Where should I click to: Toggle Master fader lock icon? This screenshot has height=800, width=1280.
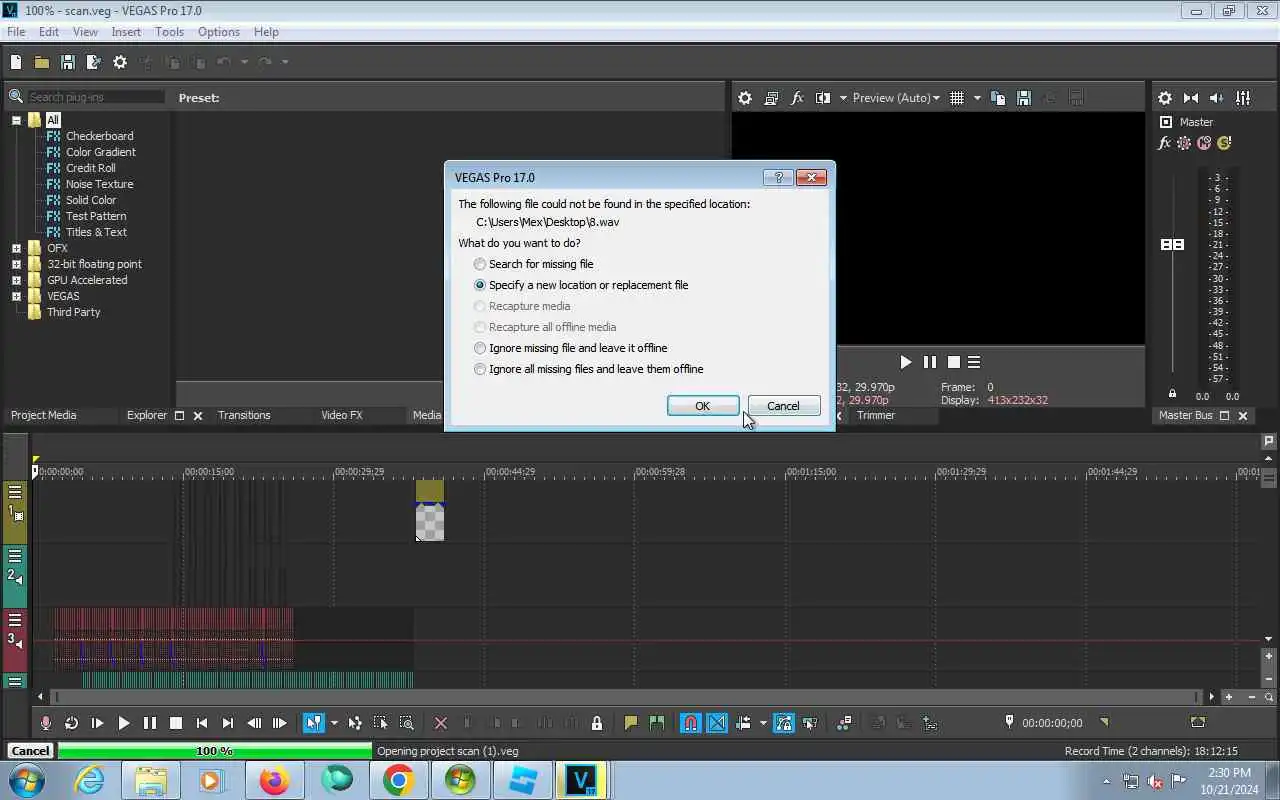tap(1172, 393)
